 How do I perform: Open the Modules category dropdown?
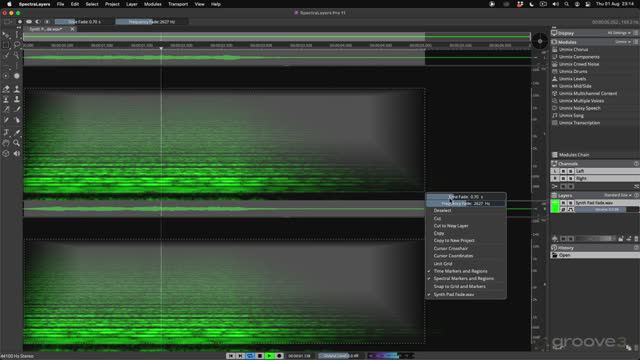pos(623,42)
